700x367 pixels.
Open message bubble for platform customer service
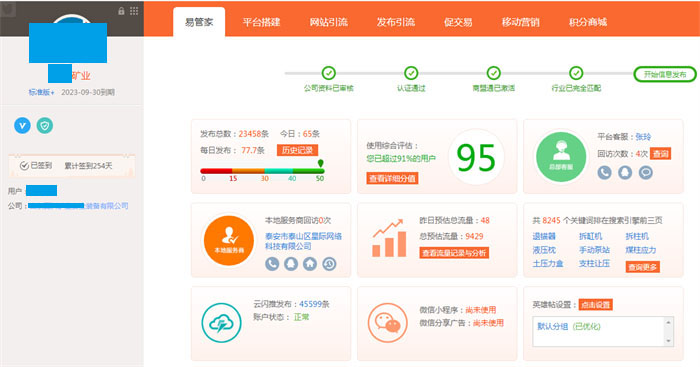tap(646, 172)
